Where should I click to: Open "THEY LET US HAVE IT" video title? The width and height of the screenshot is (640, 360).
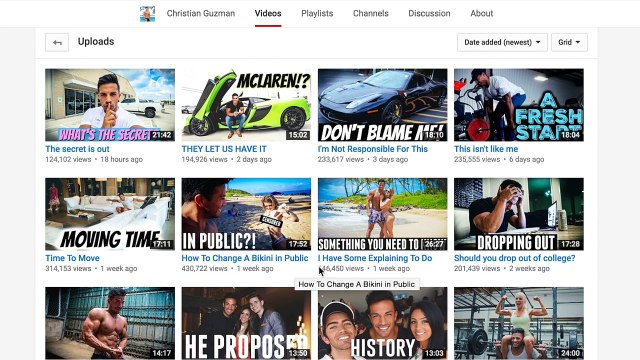pos(224,149)
